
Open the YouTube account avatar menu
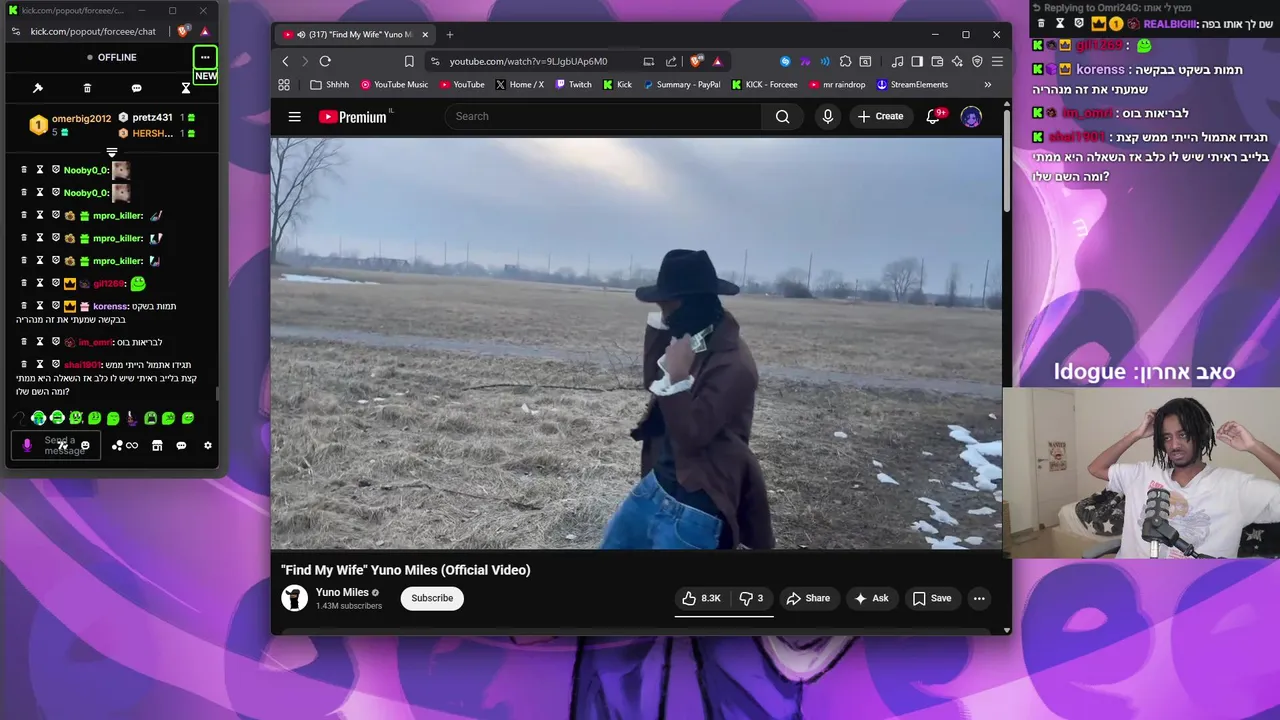(x=971, y=117)
